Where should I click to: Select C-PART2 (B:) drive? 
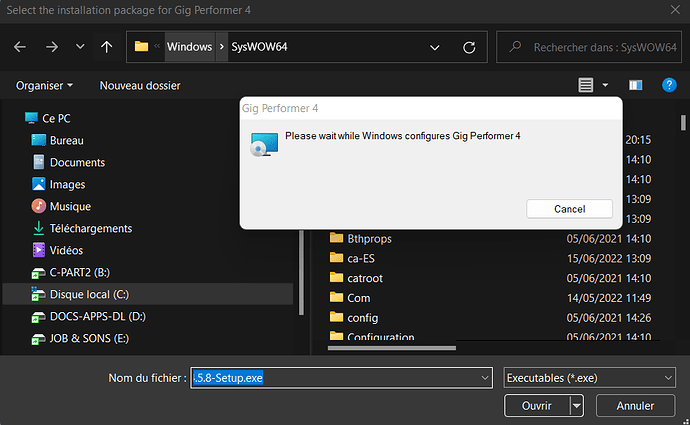click(80, 272)
